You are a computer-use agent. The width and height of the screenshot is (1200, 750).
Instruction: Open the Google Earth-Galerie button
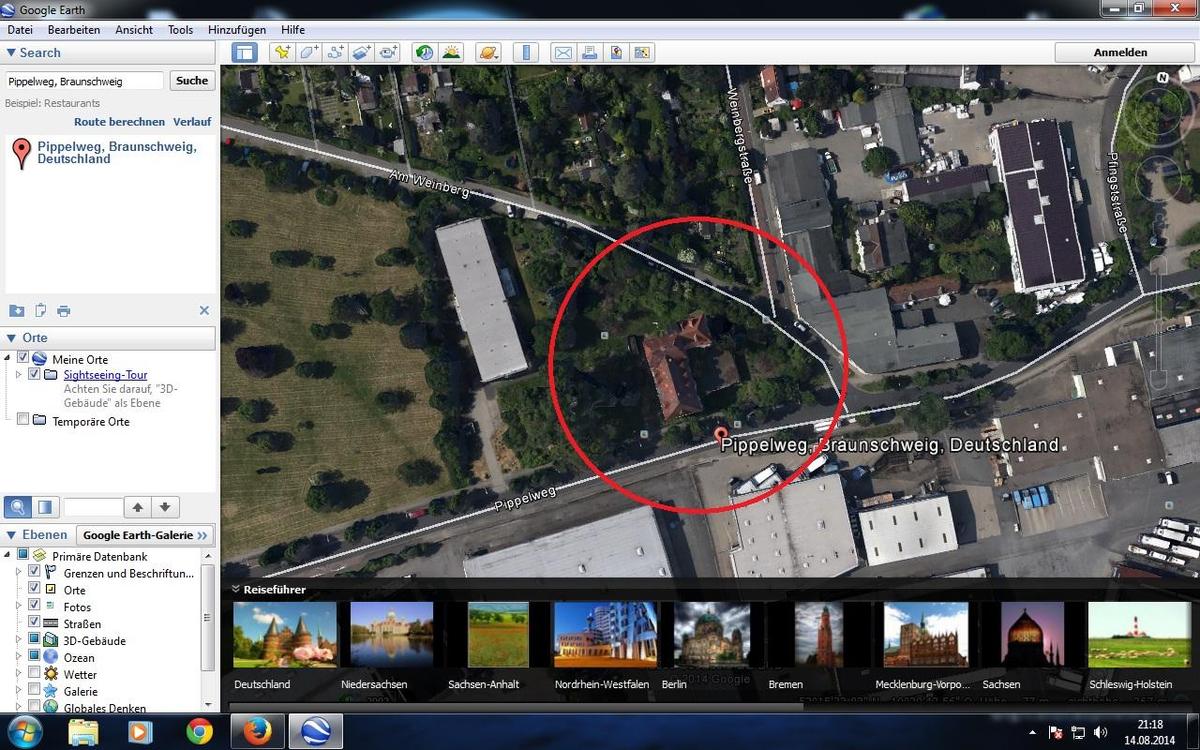(146, 535)
